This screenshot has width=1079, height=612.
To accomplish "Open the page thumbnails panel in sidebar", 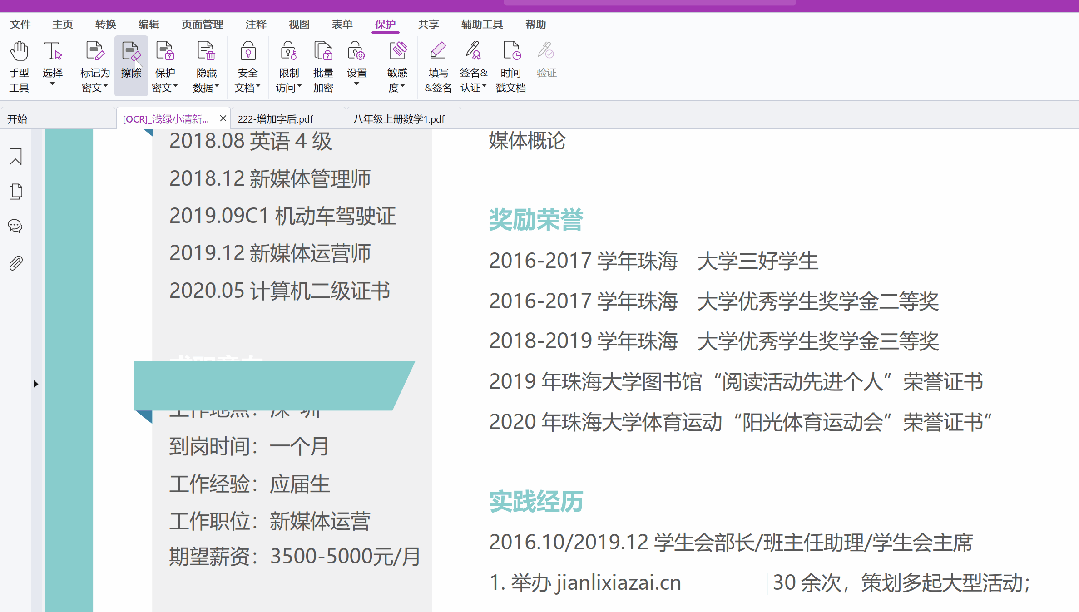I will (16, 191).
